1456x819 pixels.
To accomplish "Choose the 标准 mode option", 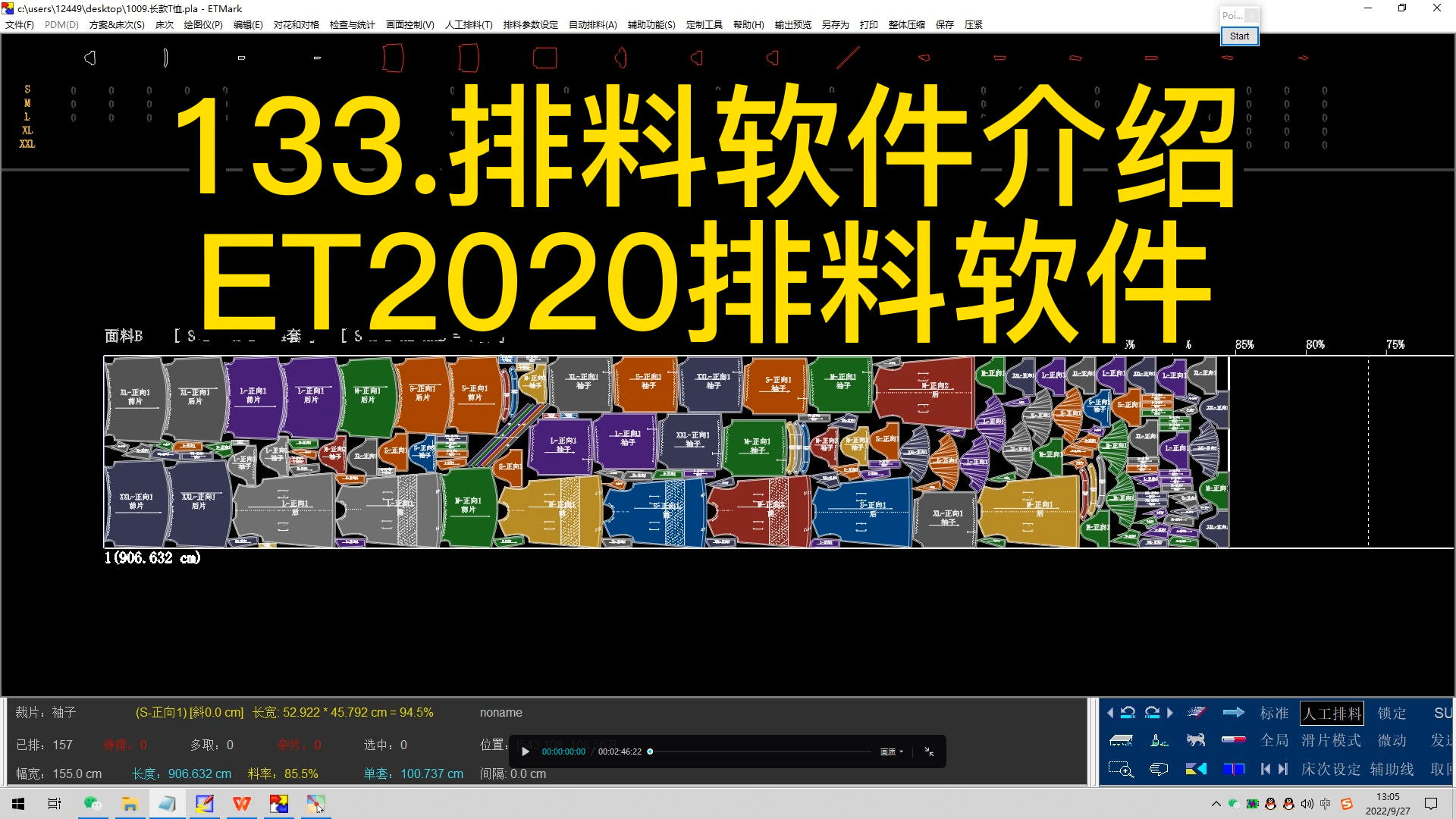I will pos(1274,713).
